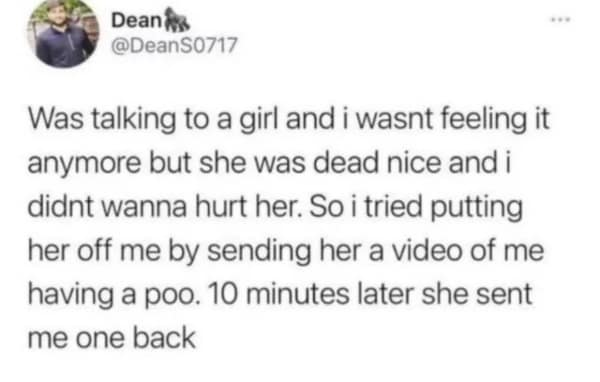
Task: Click the word 'putting' in the tweet
Action: tap(476, 208)
